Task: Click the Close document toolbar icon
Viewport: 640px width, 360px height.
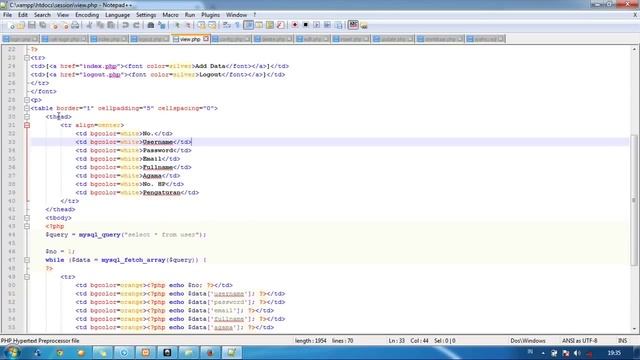Action: (54, 25)
